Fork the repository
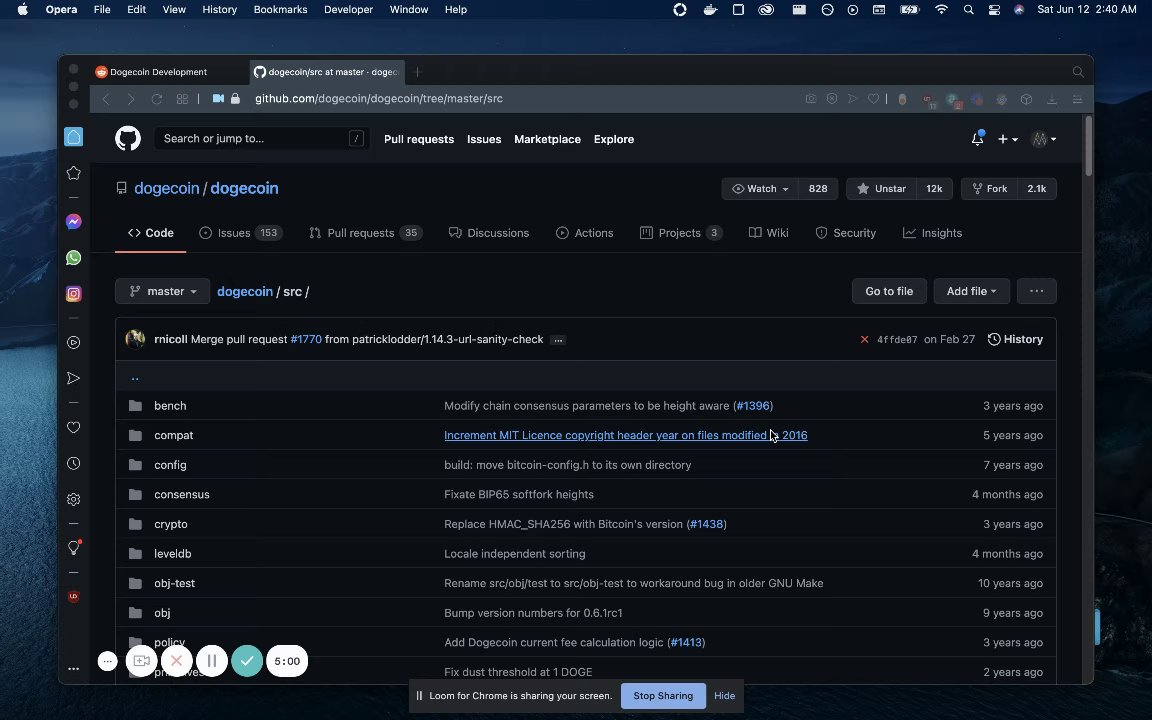The image size is (1152, 720). coord(990,189)
